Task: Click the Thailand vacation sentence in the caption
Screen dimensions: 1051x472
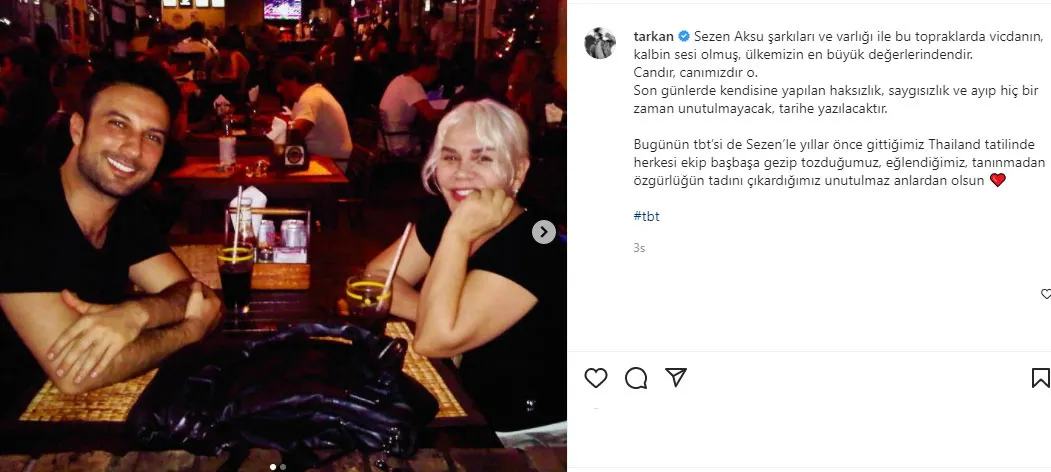Action: 820,162
